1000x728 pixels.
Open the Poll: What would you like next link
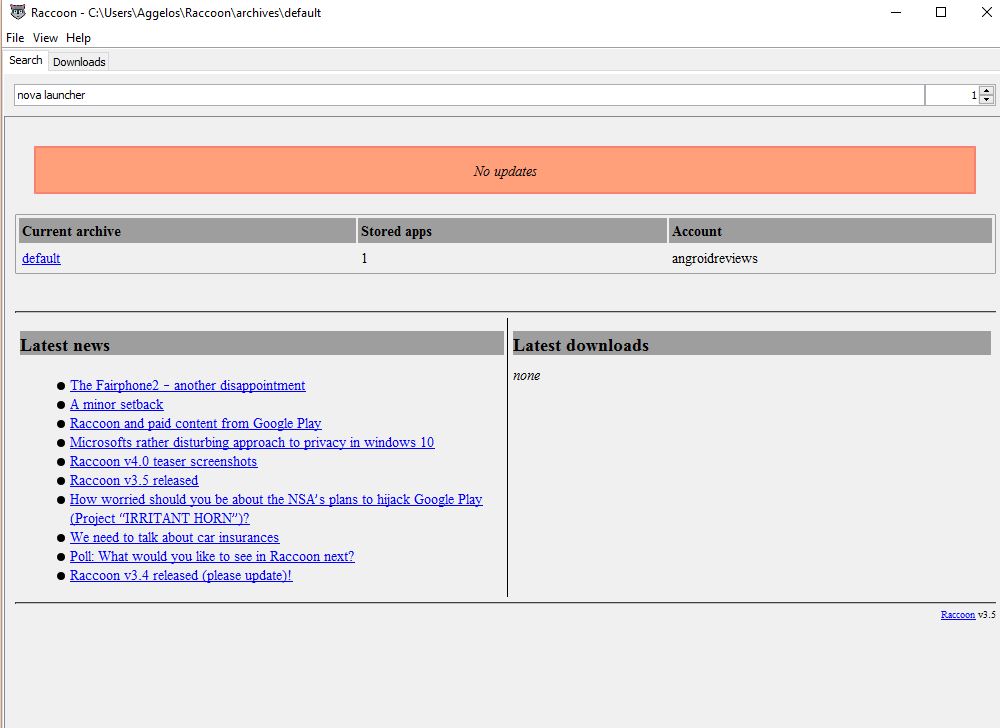coord(212,557)
